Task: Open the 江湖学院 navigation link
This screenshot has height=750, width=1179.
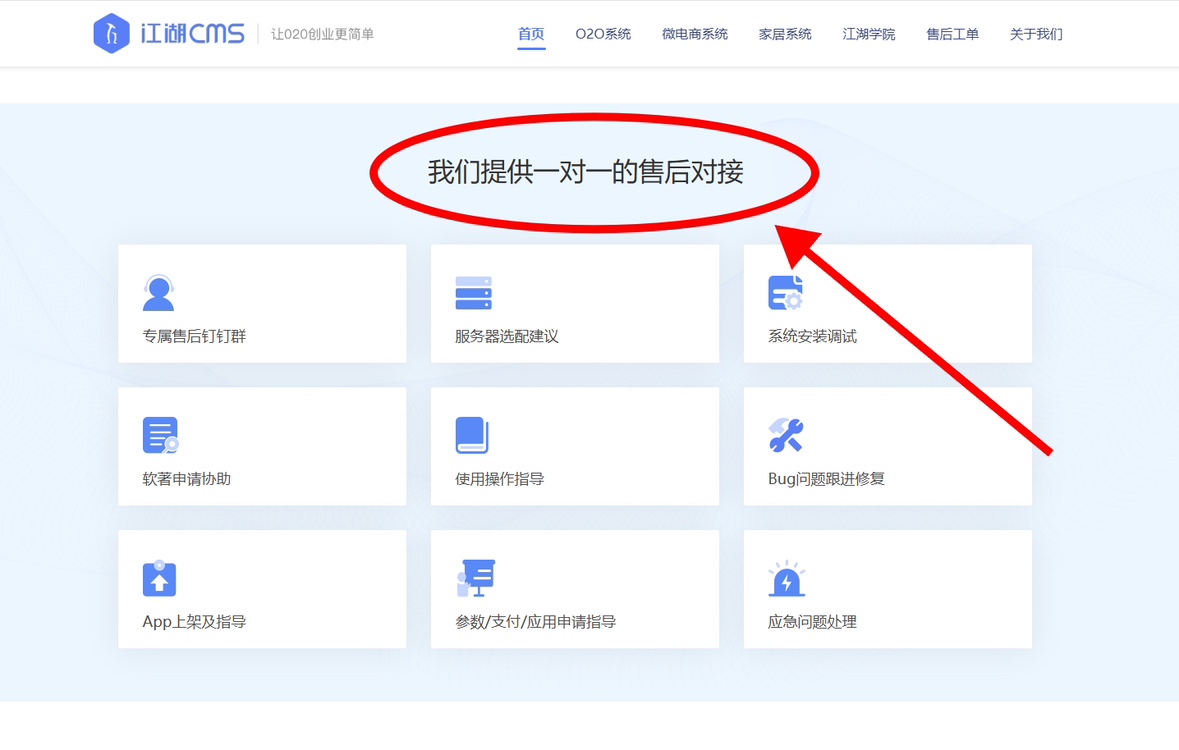Action: [868, 34]
